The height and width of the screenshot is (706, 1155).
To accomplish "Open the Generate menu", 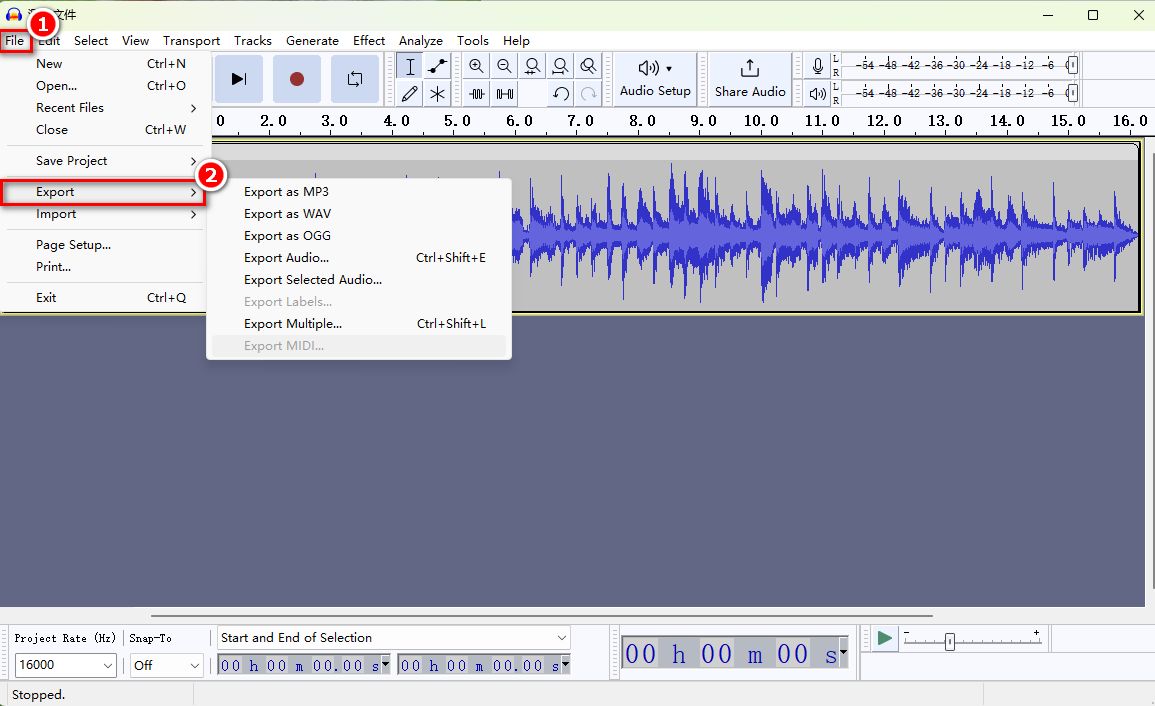I will click(312, 41).
